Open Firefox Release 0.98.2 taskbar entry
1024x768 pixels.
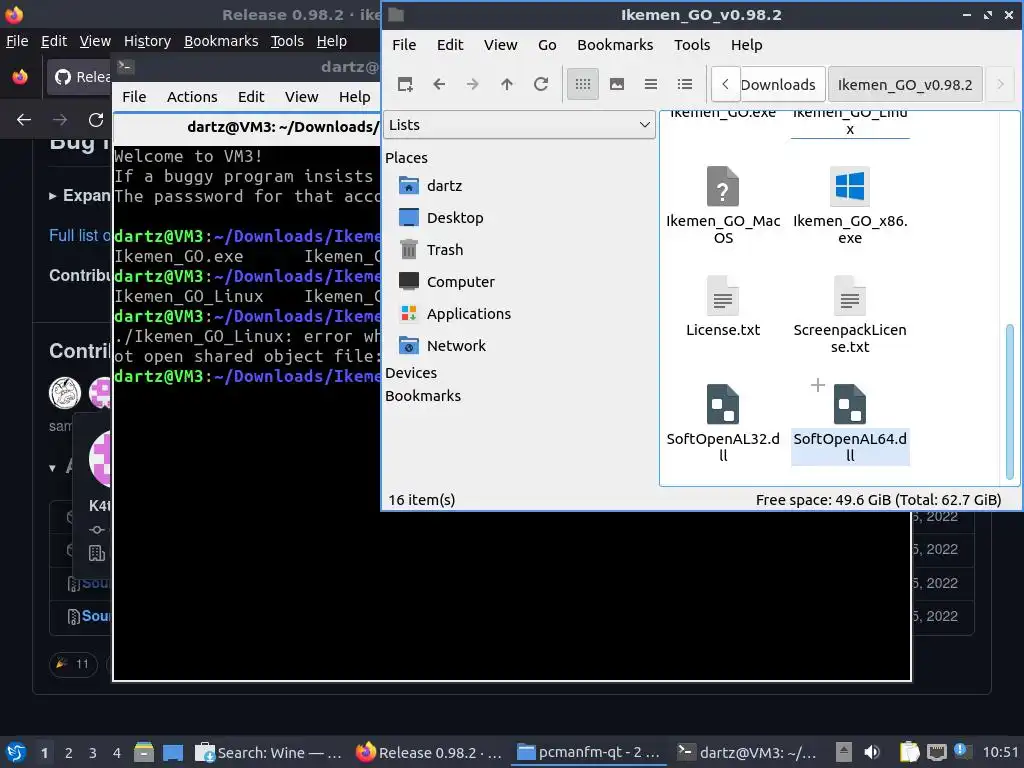428,753
